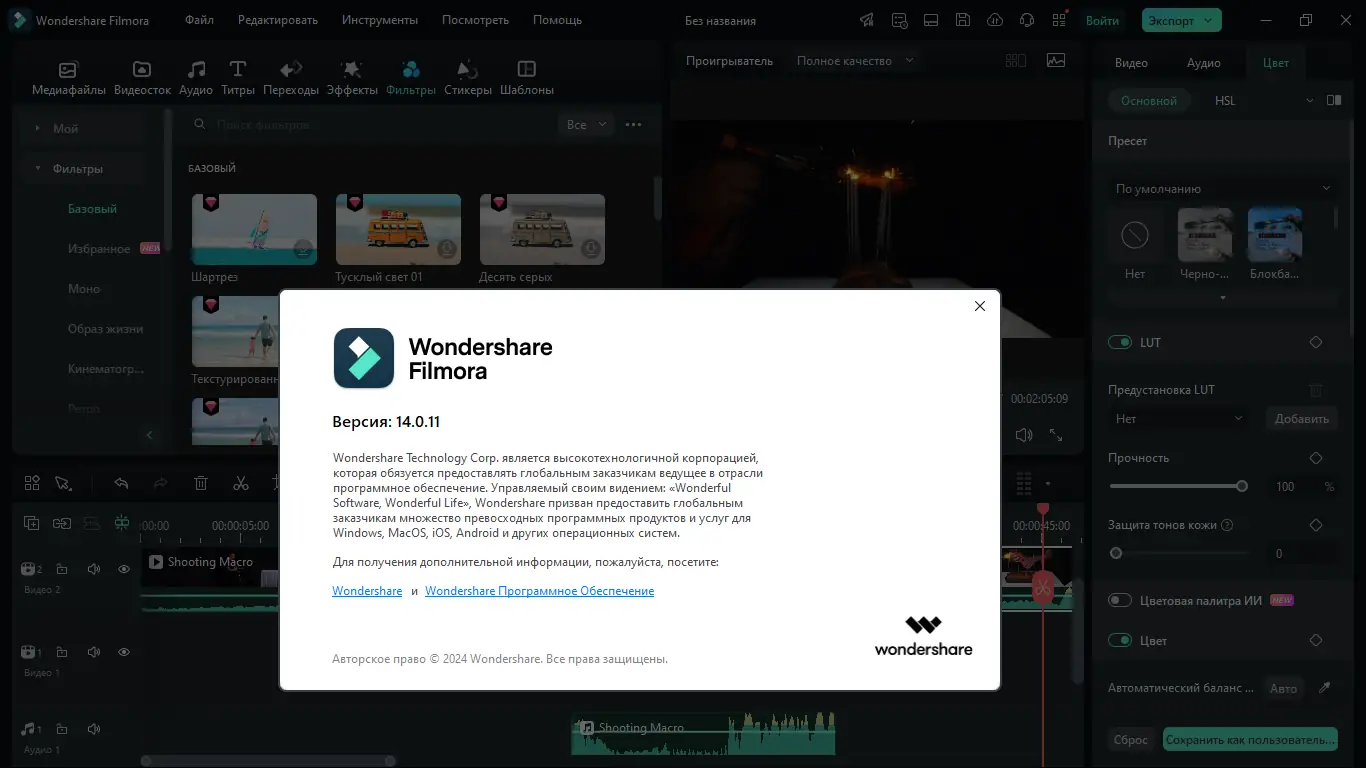
Task: Open the По умолчанию preset dropdown
Action: 1223,189
